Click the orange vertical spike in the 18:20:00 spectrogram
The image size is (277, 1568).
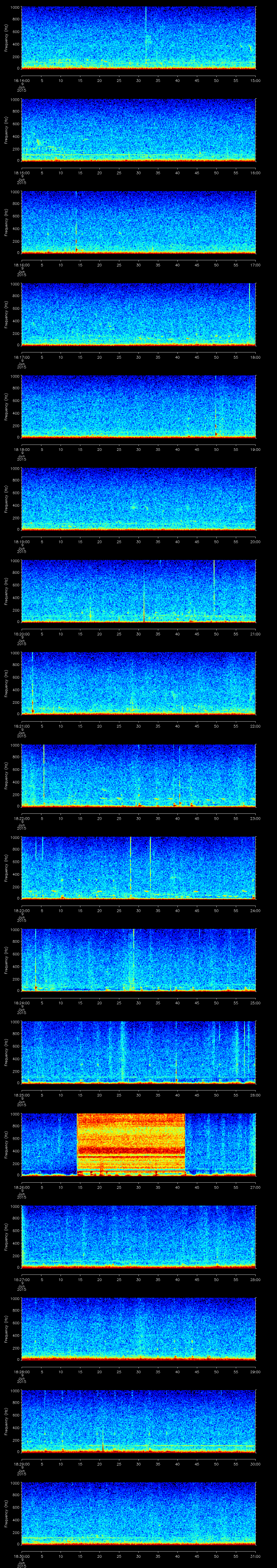(x=144, y=600)
